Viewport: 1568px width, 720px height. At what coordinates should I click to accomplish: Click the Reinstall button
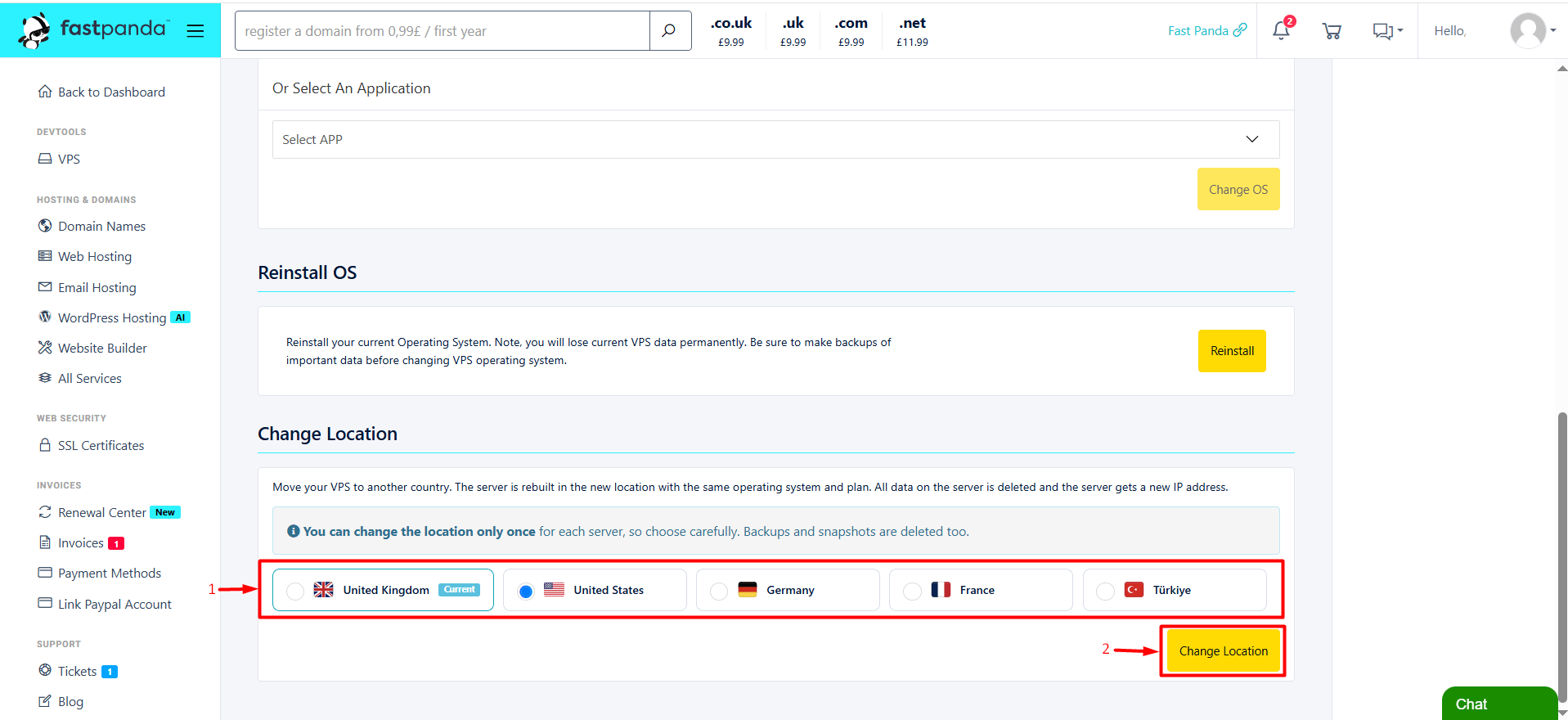(1232, 351)
